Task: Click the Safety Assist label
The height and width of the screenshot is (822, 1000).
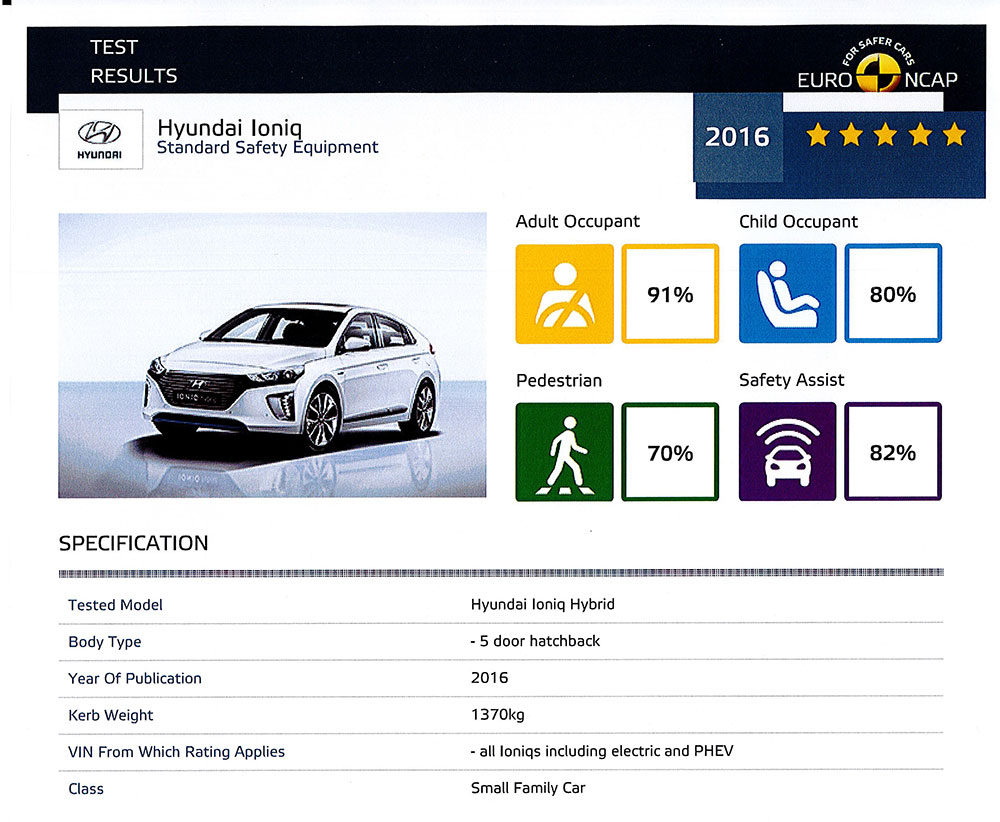Action: coord(791,380)
